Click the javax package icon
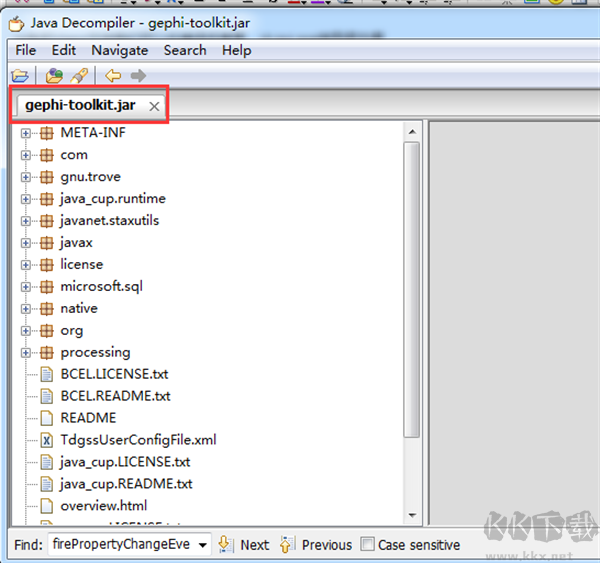This screenshot has height=563, width=600. [x=47, y=243]
